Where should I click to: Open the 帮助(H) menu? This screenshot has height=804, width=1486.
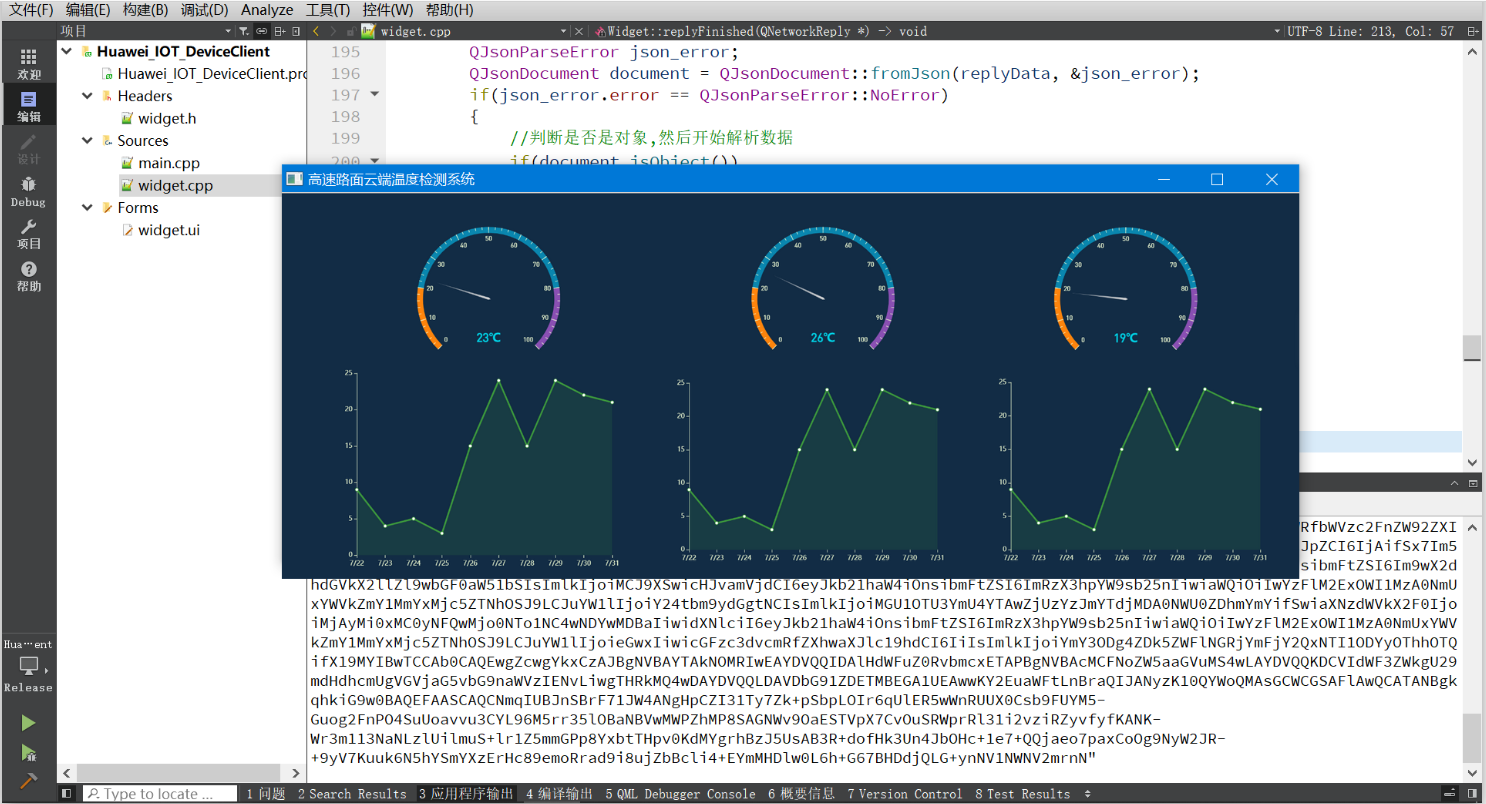[449, 10]
